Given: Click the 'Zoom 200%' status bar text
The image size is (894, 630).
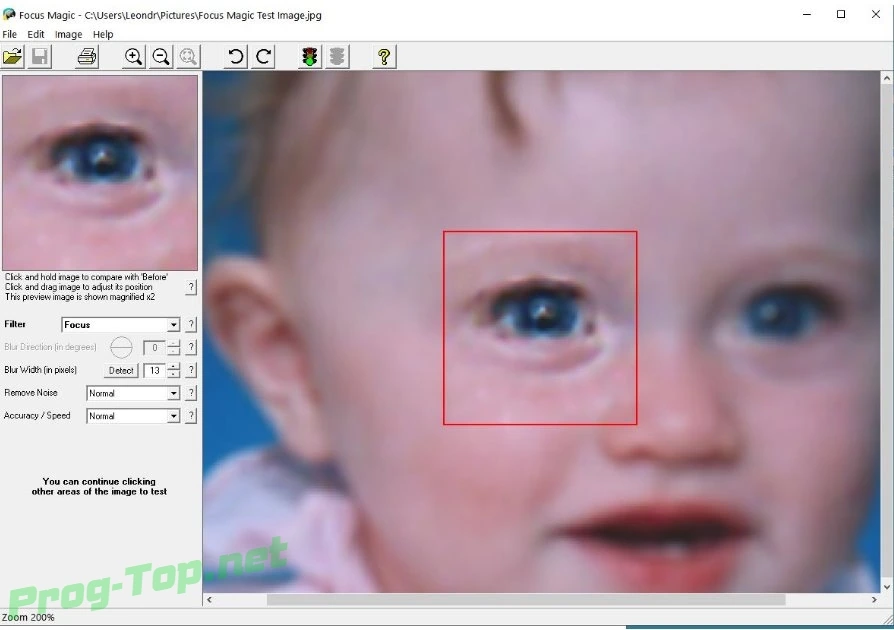Looking at the screenshot, I should [x=28, y=617].
